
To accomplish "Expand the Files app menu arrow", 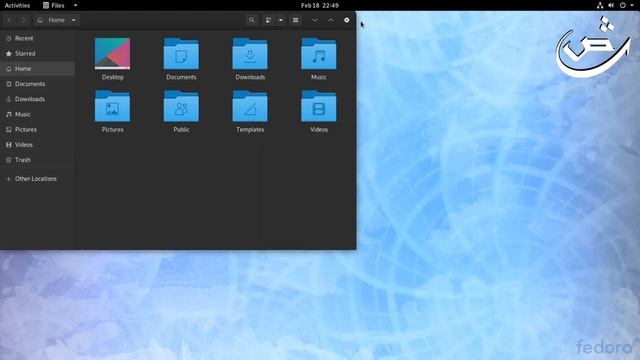I will pyautogui.click(x=76, y=5).
